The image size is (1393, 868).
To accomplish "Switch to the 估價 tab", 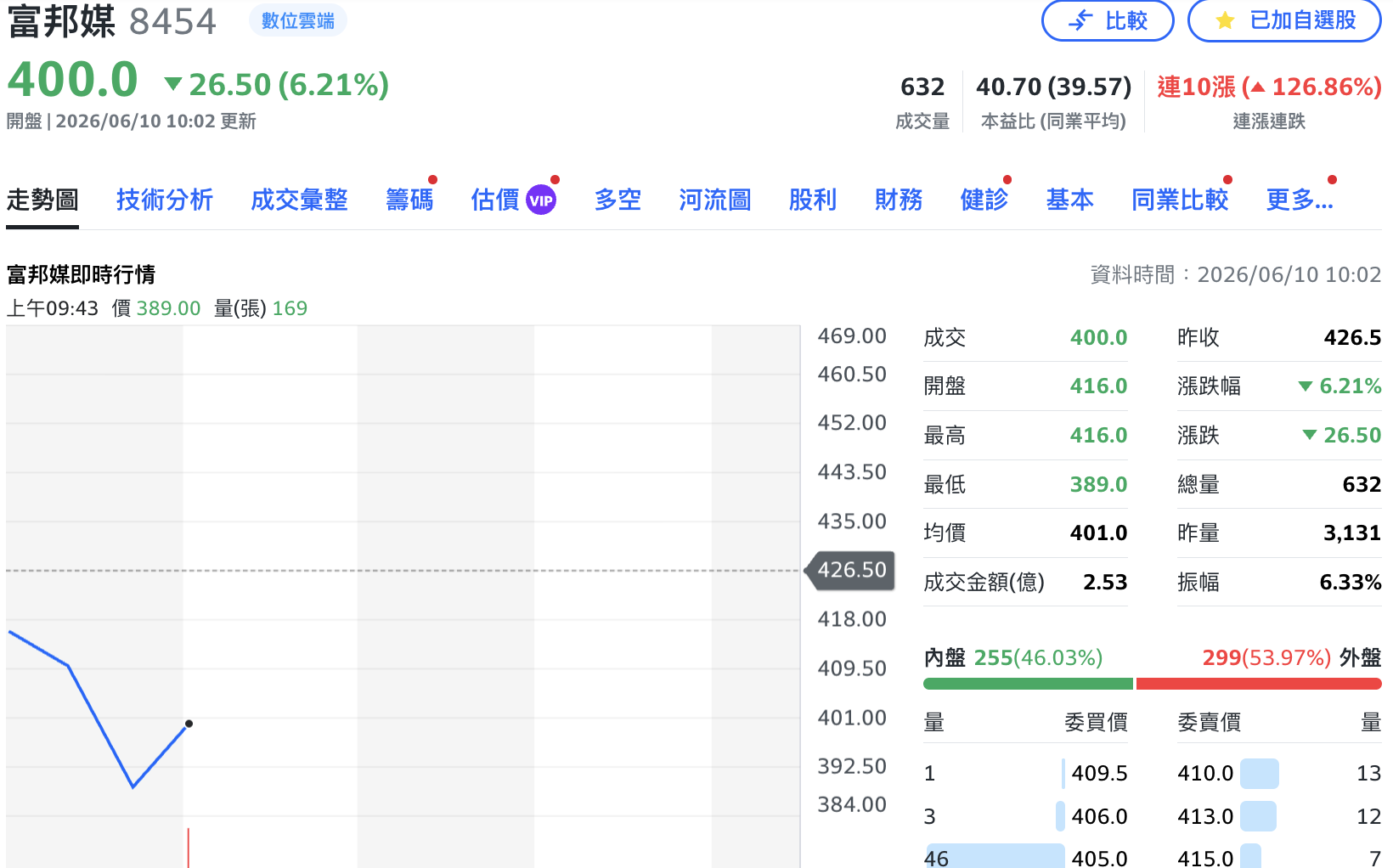I will 495,200.
